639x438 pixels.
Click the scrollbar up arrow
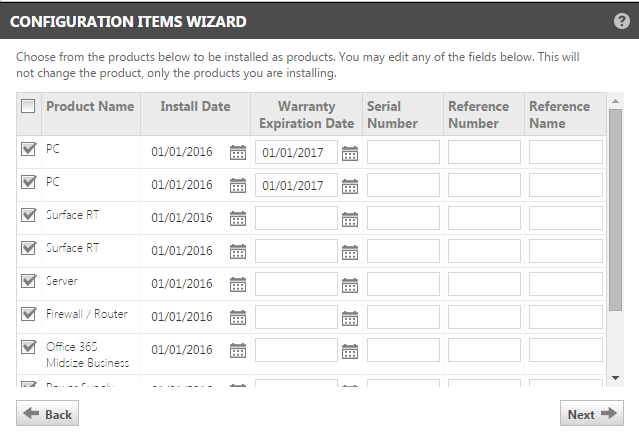[615, 101]
